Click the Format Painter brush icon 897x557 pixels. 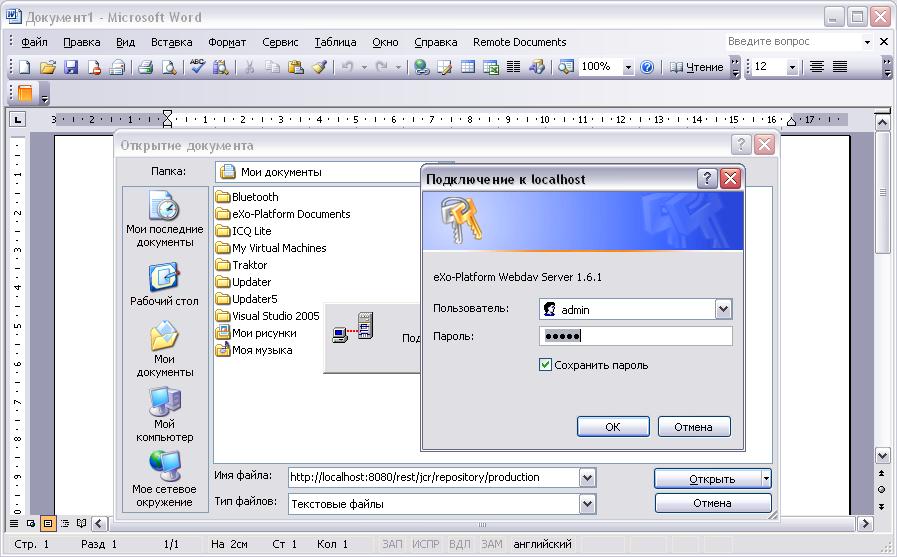(319, 67)
